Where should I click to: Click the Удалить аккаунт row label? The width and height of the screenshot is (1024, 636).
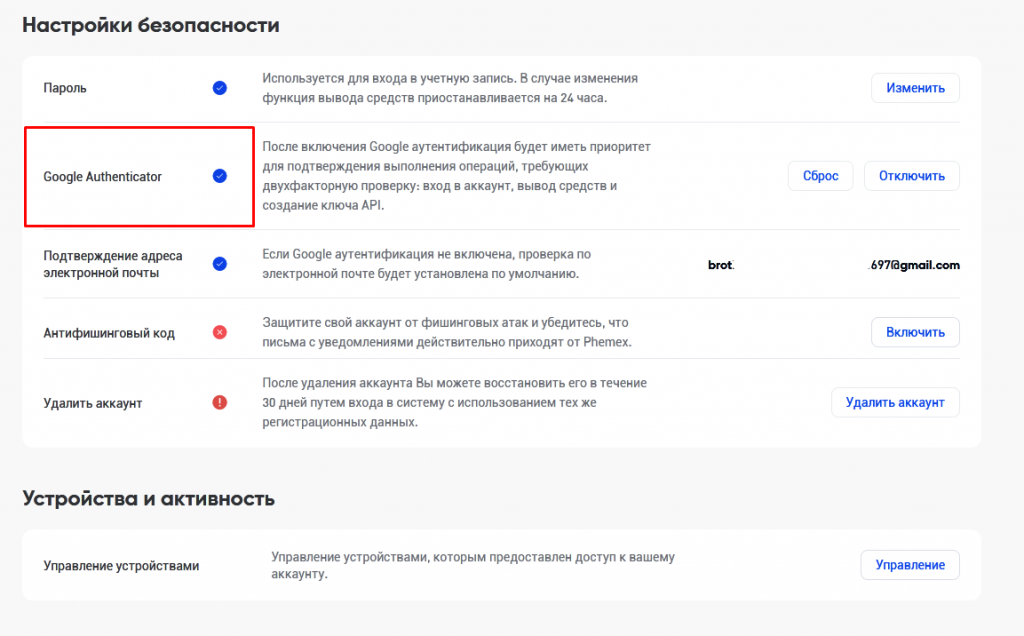tap(93, 403)
